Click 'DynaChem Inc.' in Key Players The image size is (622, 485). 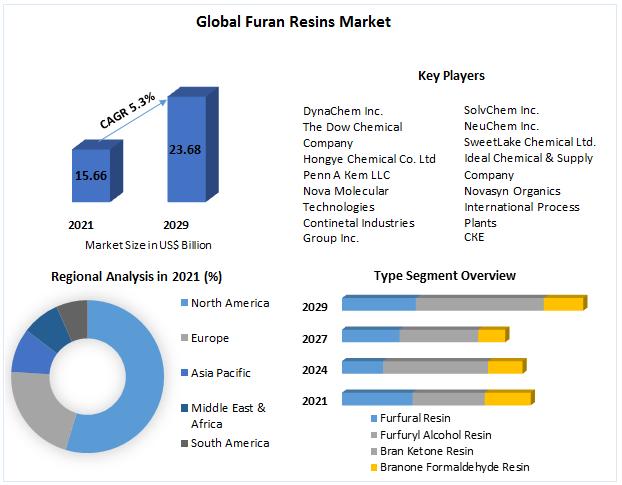[x=343, y=111]
